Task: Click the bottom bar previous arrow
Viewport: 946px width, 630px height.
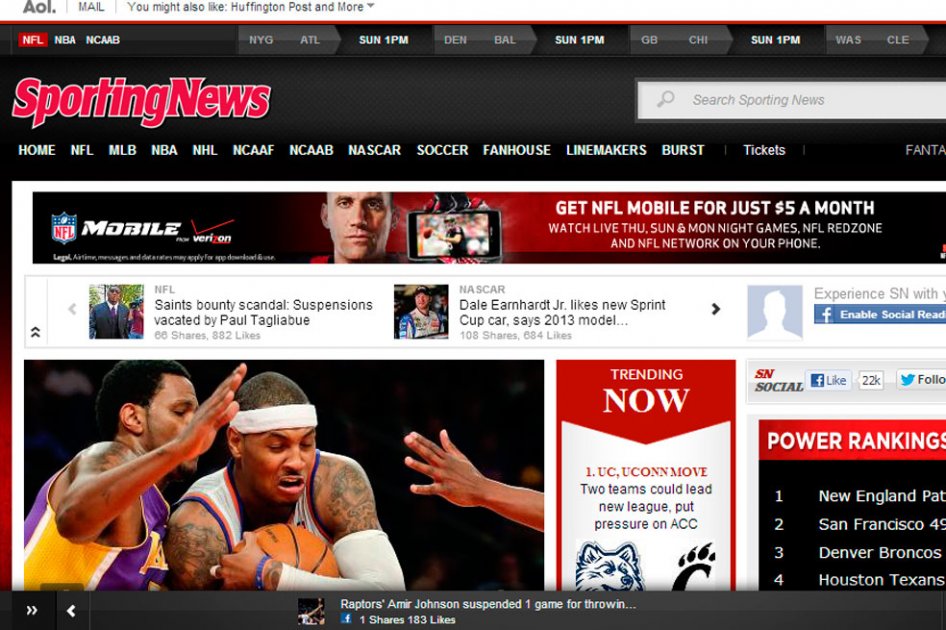Action: pyautogui.click(x=71, y=611)
